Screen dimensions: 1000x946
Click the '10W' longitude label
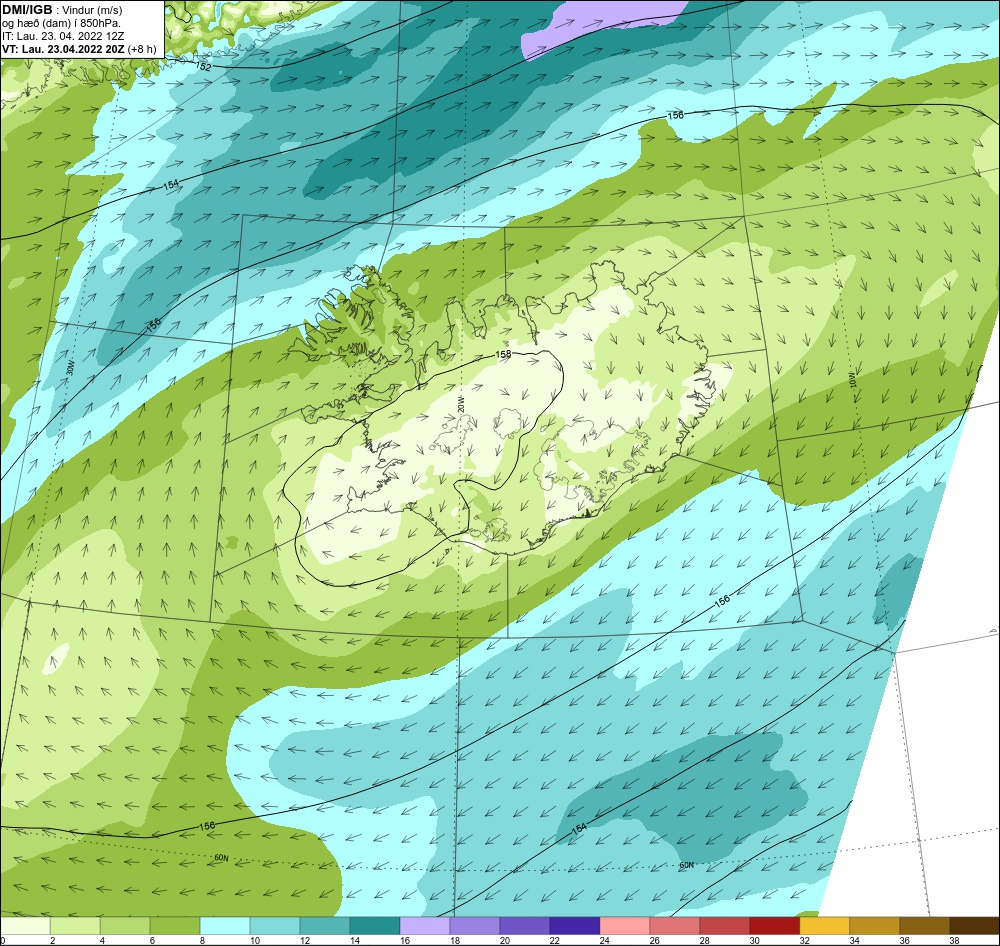pos(853,381)
